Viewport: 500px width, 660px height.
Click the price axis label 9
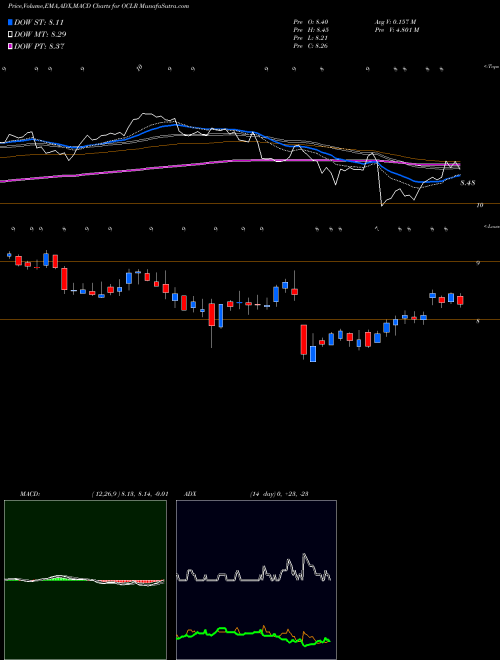(478, 263)
